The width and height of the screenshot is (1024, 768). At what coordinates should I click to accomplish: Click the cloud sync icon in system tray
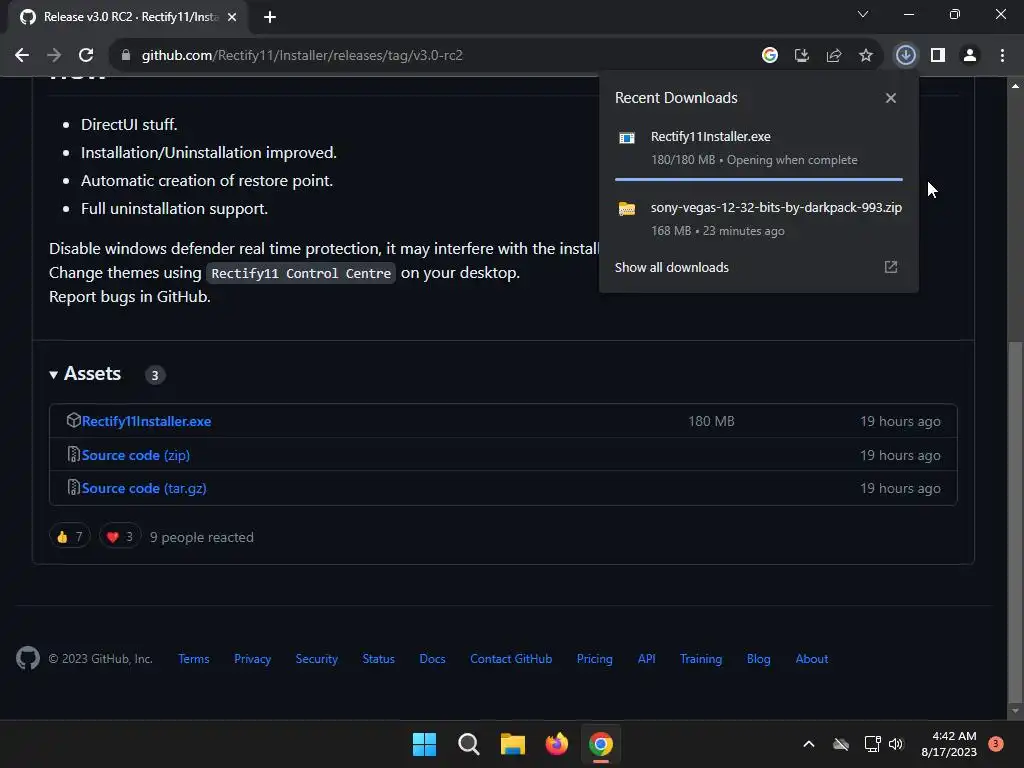840,744
